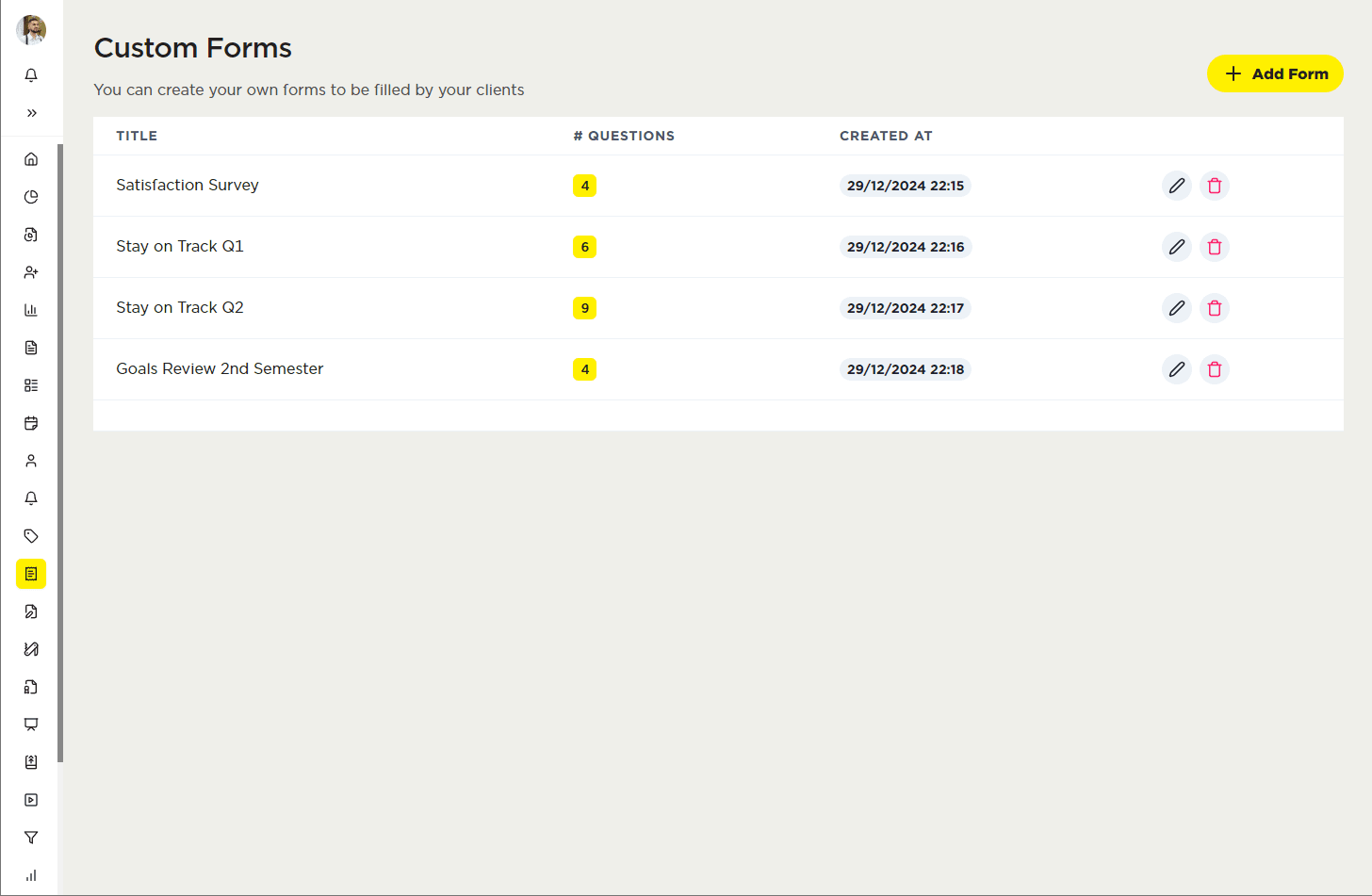Click the sidebar vertical scrollbar
This screenshot has width=1372, height=896.
tap(60, 452)
